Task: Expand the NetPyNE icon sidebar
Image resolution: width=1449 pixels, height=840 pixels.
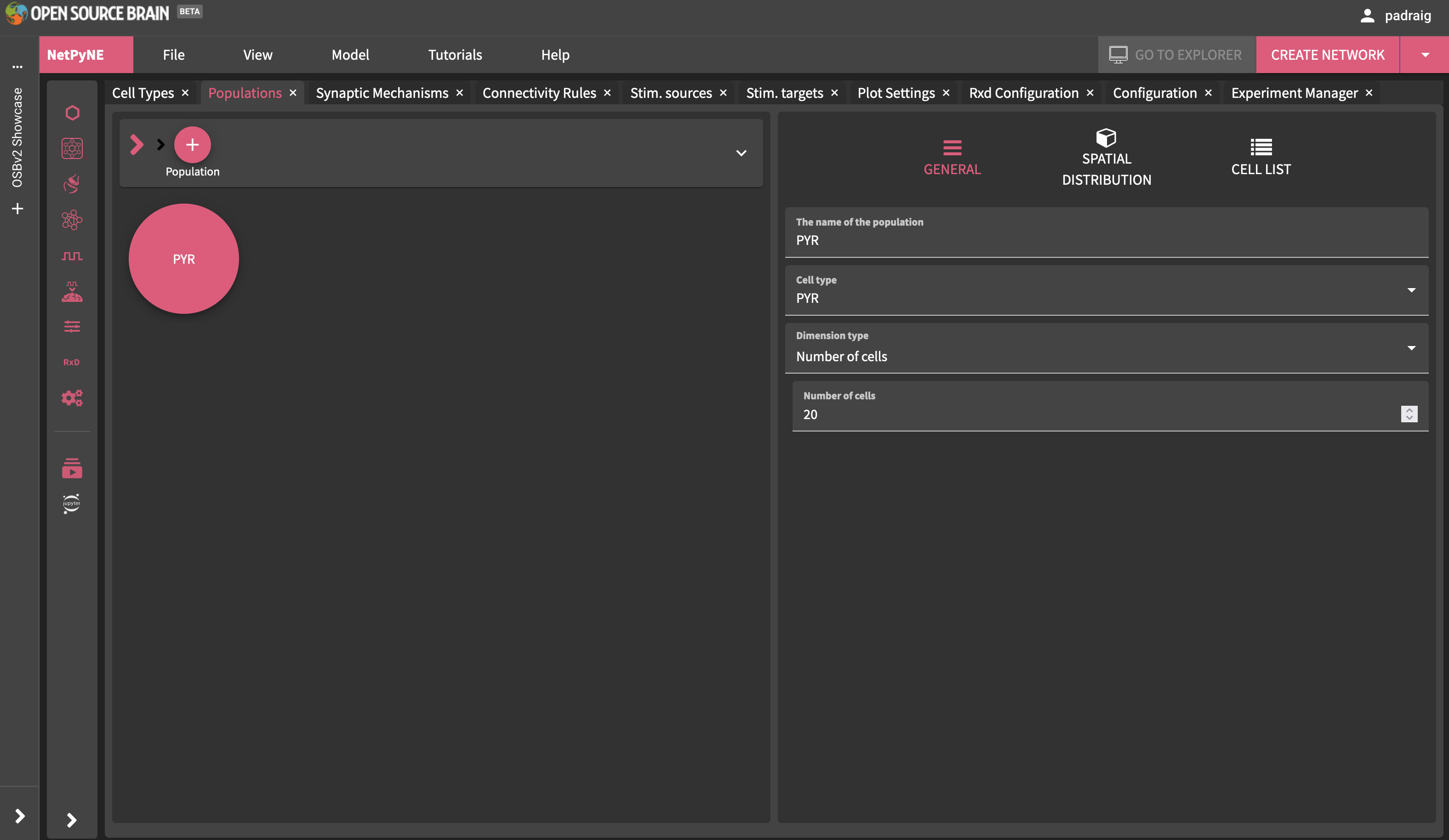Action: pyautogui.click(x=72, y=820)
